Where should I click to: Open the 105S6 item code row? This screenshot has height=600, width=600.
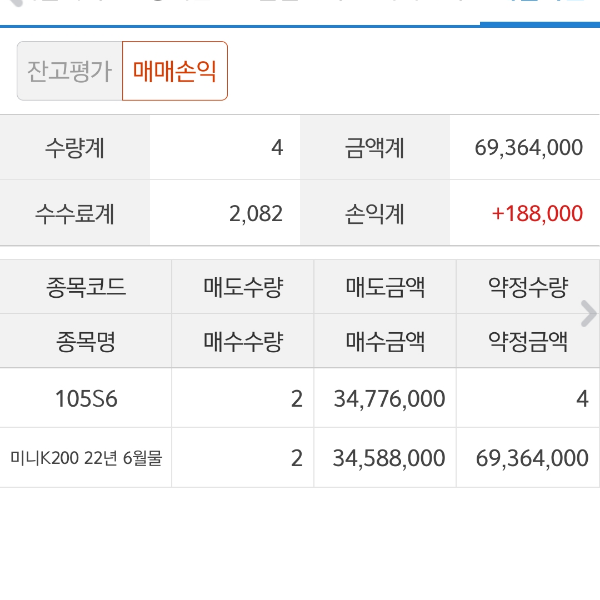86,399
